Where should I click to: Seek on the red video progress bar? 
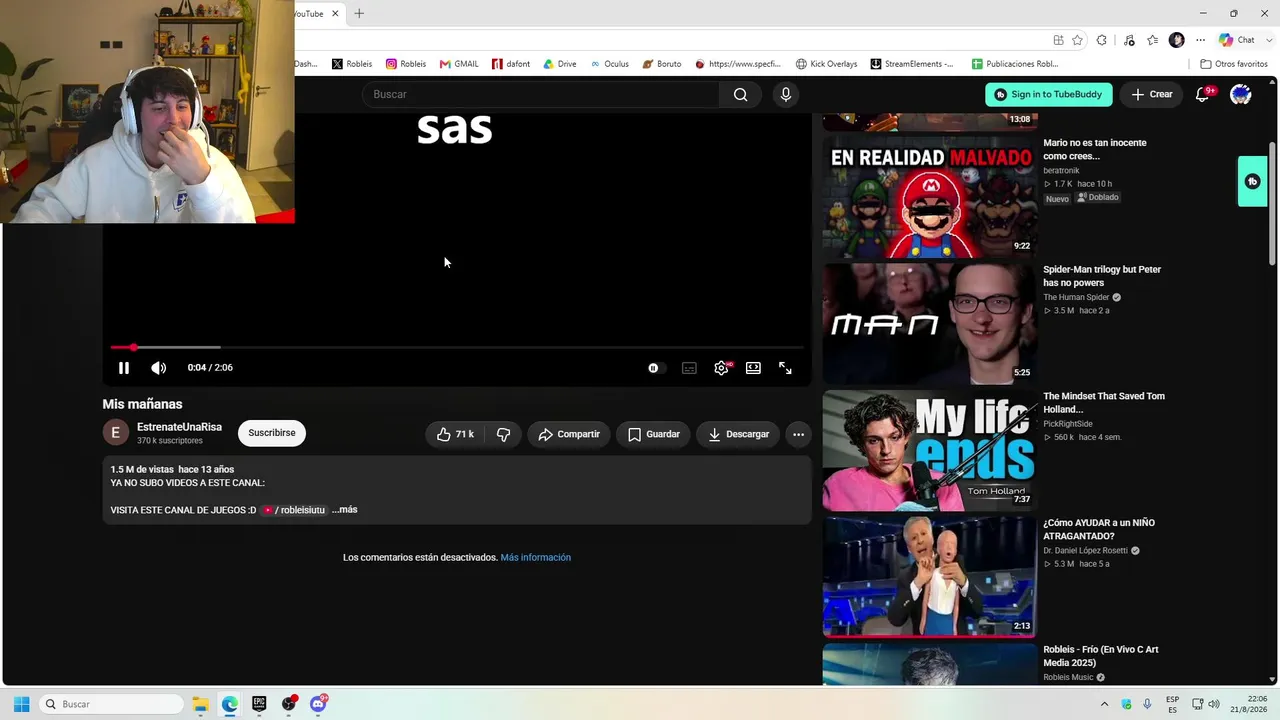[x=457, y=347]
